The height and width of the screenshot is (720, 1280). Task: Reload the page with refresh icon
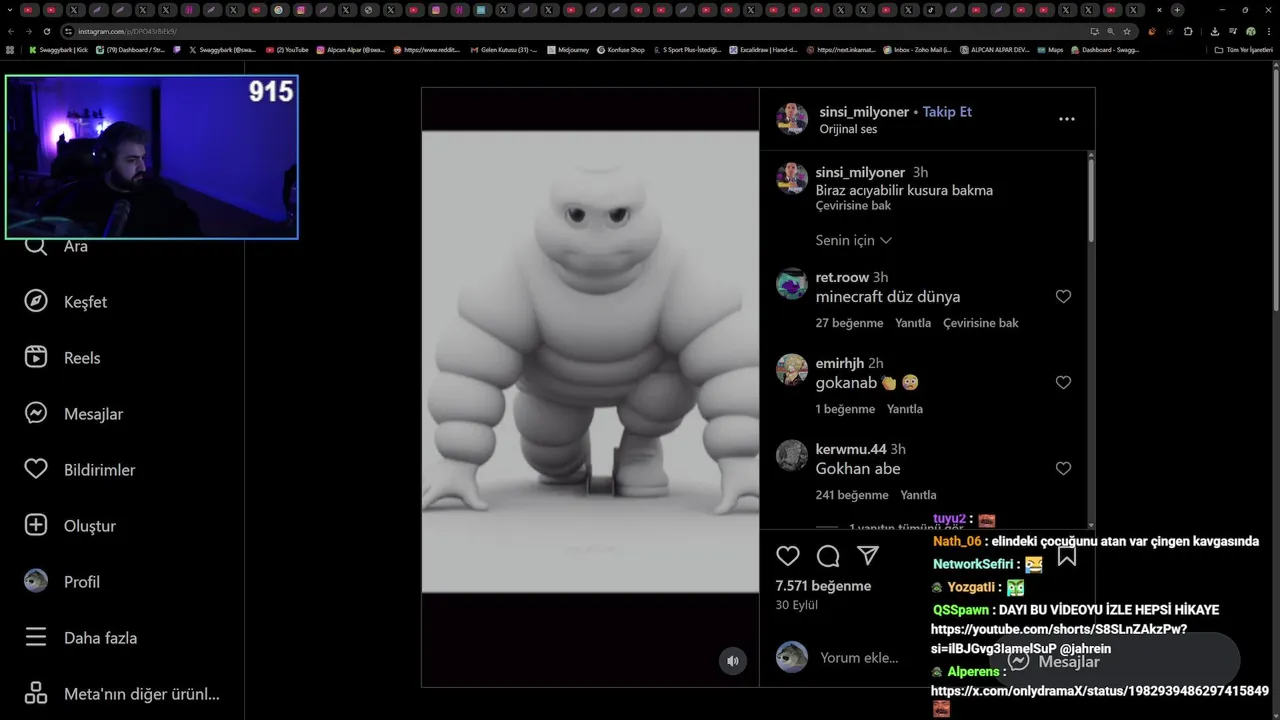[47, 31]
